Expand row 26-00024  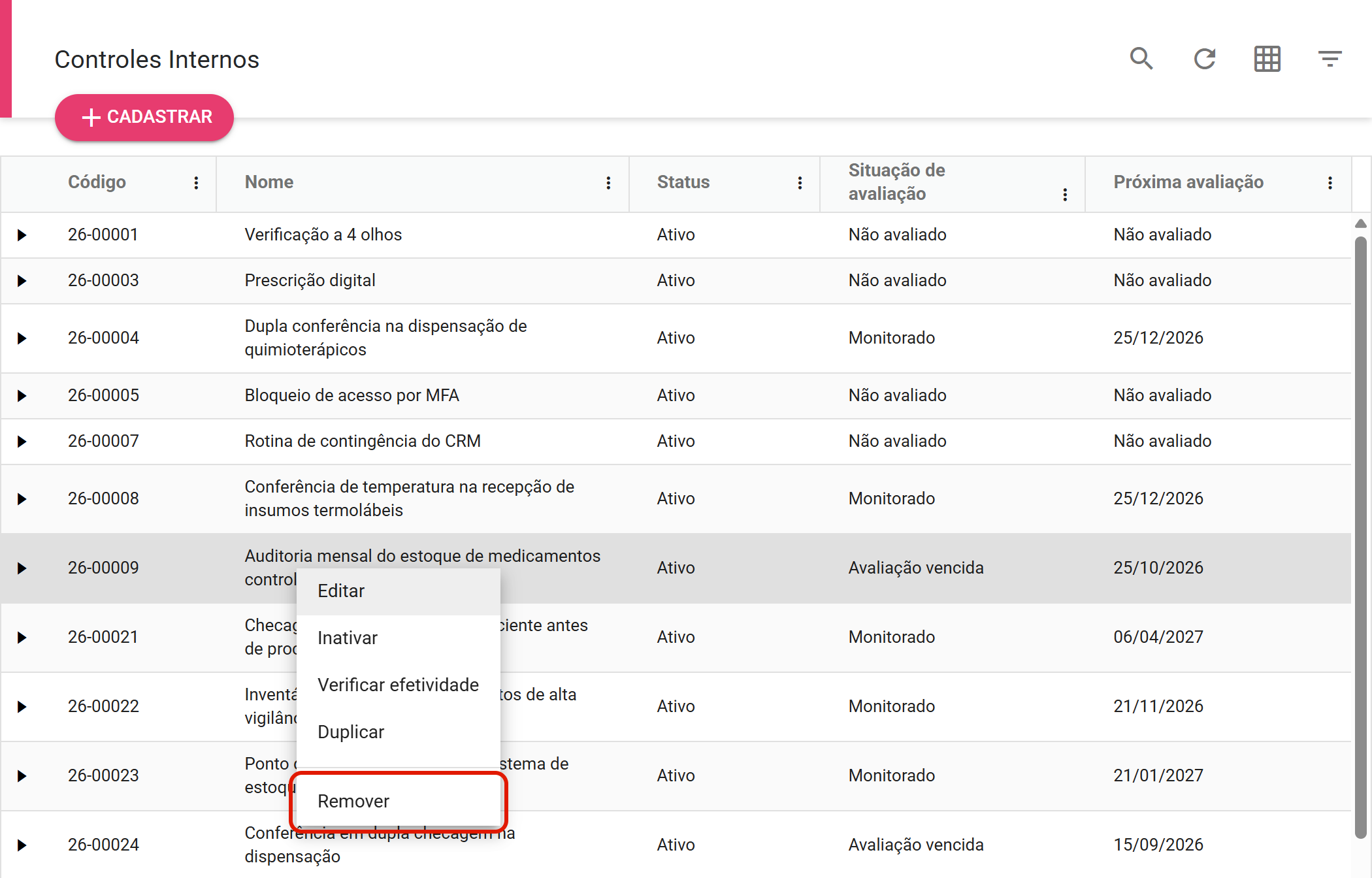(x=22, y=845)
